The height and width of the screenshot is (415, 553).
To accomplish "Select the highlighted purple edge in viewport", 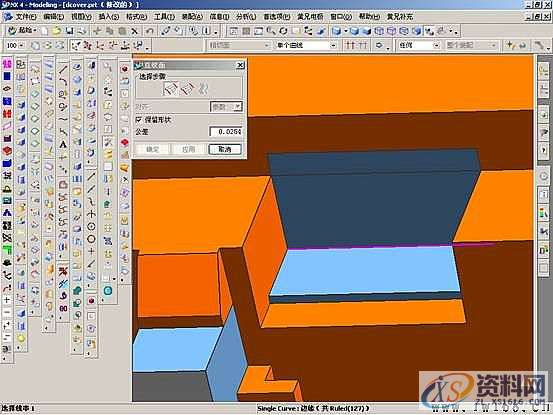I will [370, 247].
